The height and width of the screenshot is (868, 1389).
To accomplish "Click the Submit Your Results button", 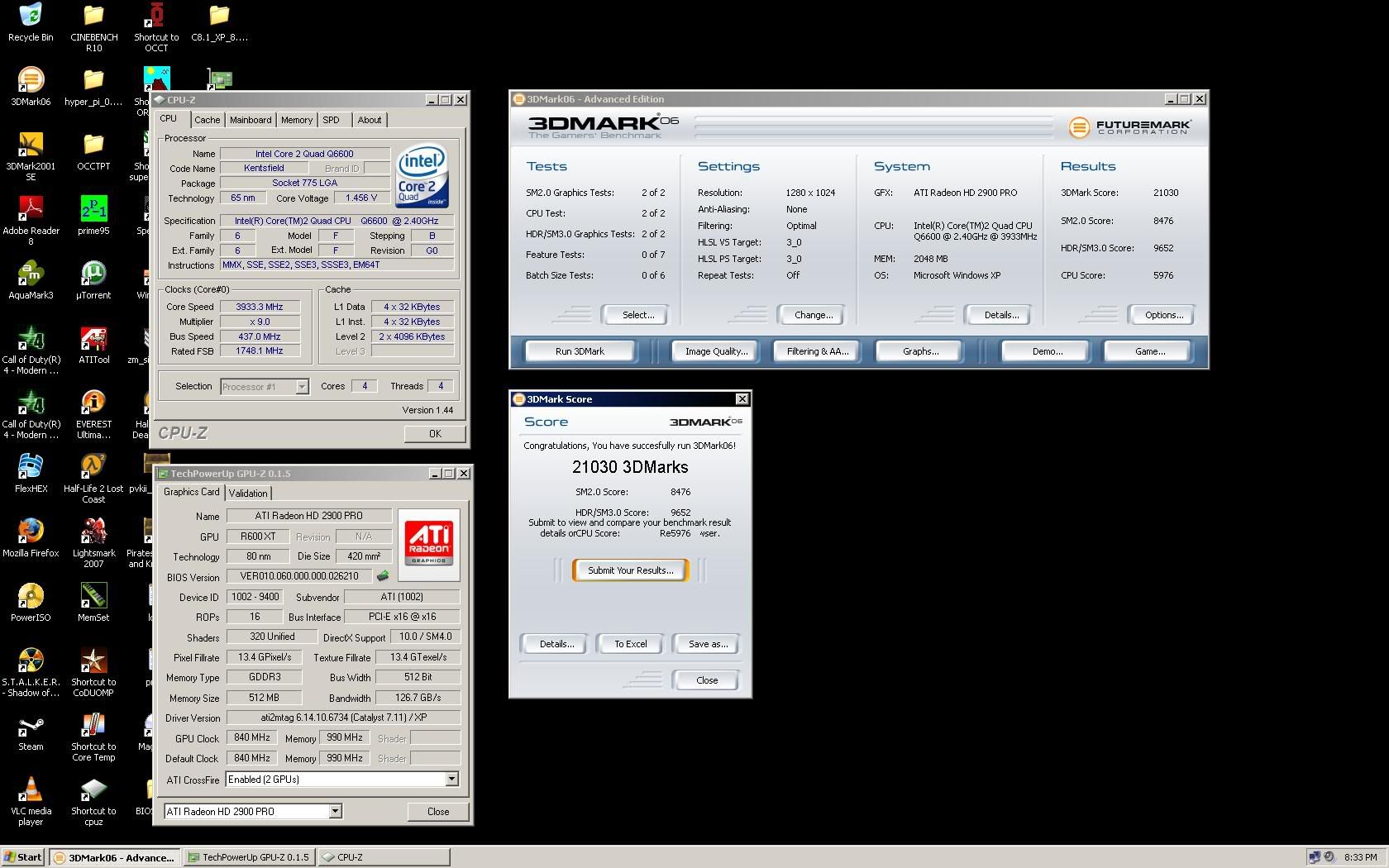I will point(630,570).
